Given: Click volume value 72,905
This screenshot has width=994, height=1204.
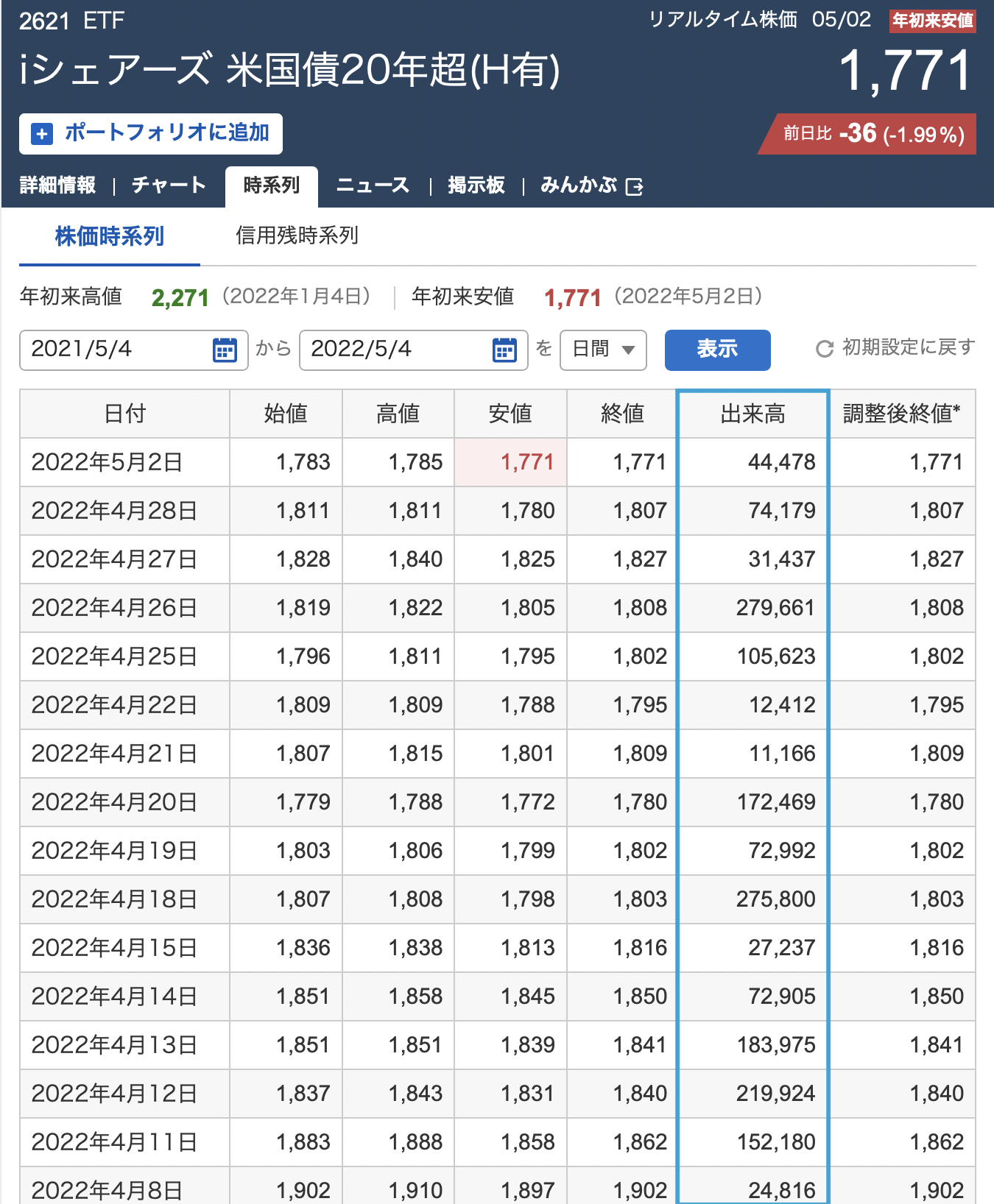Looking at the screenshot, I should point(782,996).
